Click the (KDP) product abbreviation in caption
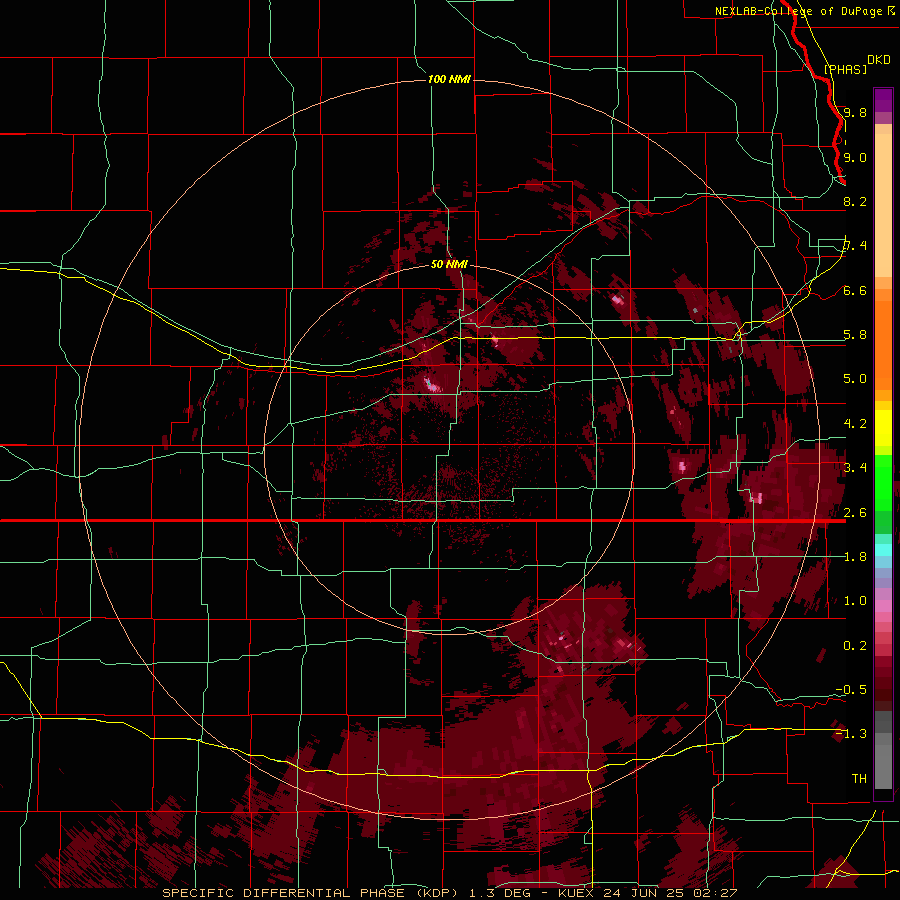The height and width of the screenshot is (900, 900). [437, 893]
